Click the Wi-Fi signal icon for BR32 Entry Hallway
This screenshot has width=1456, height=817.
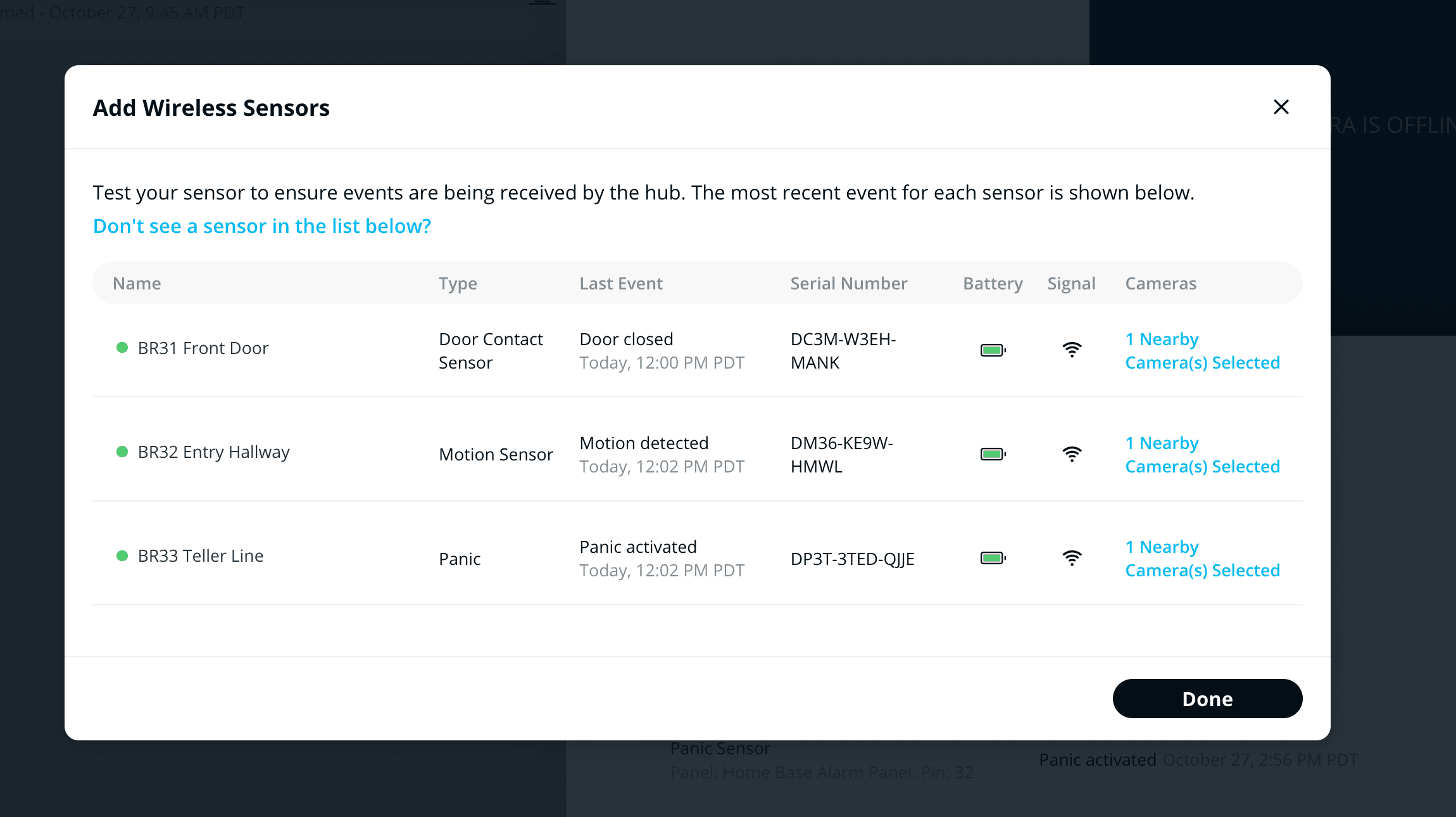point(1072,453)
